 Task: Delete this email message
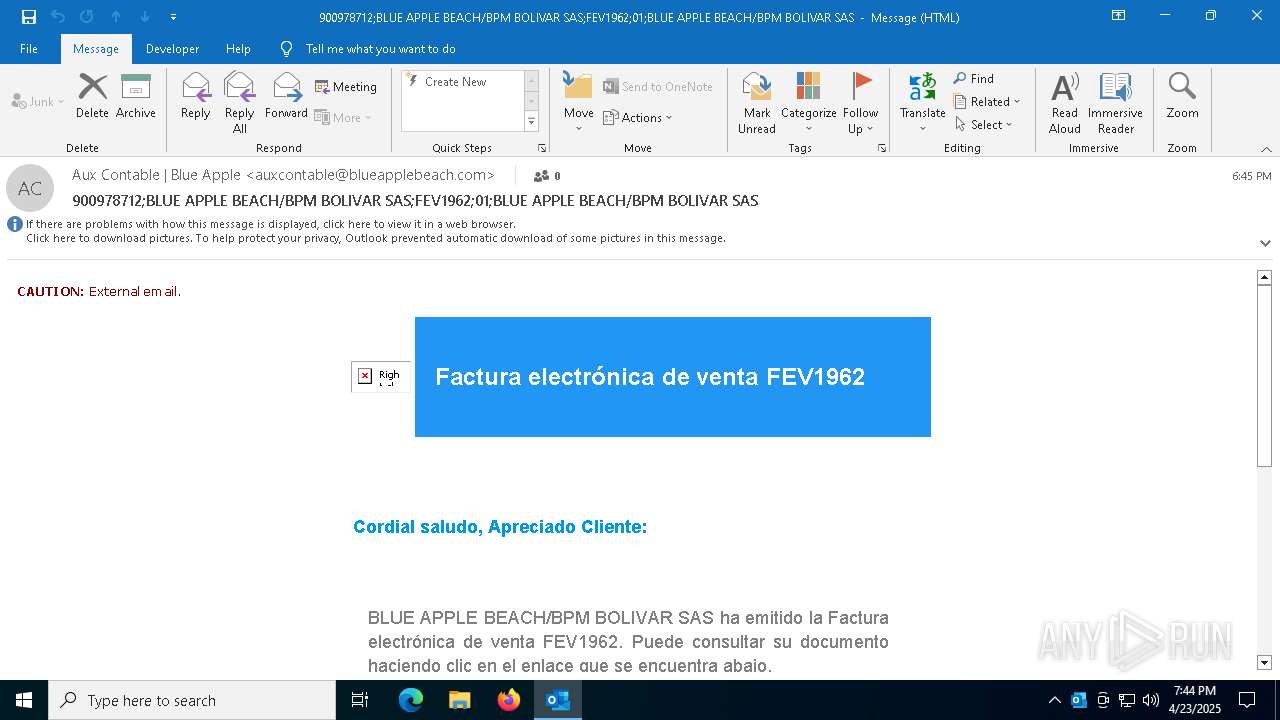pos(92,96)
